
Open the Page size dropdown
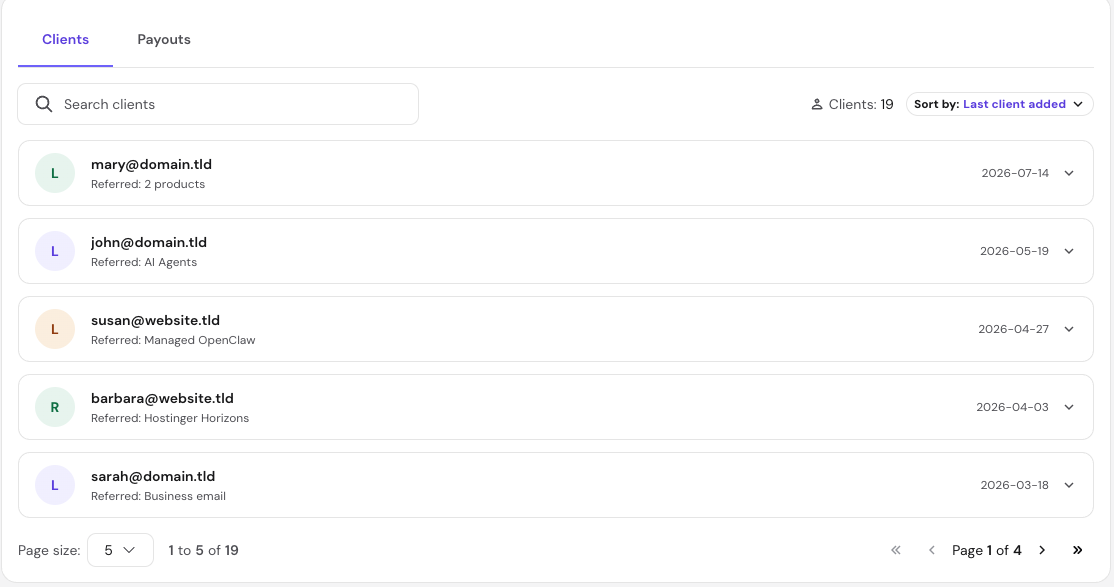tap(120, 550)
